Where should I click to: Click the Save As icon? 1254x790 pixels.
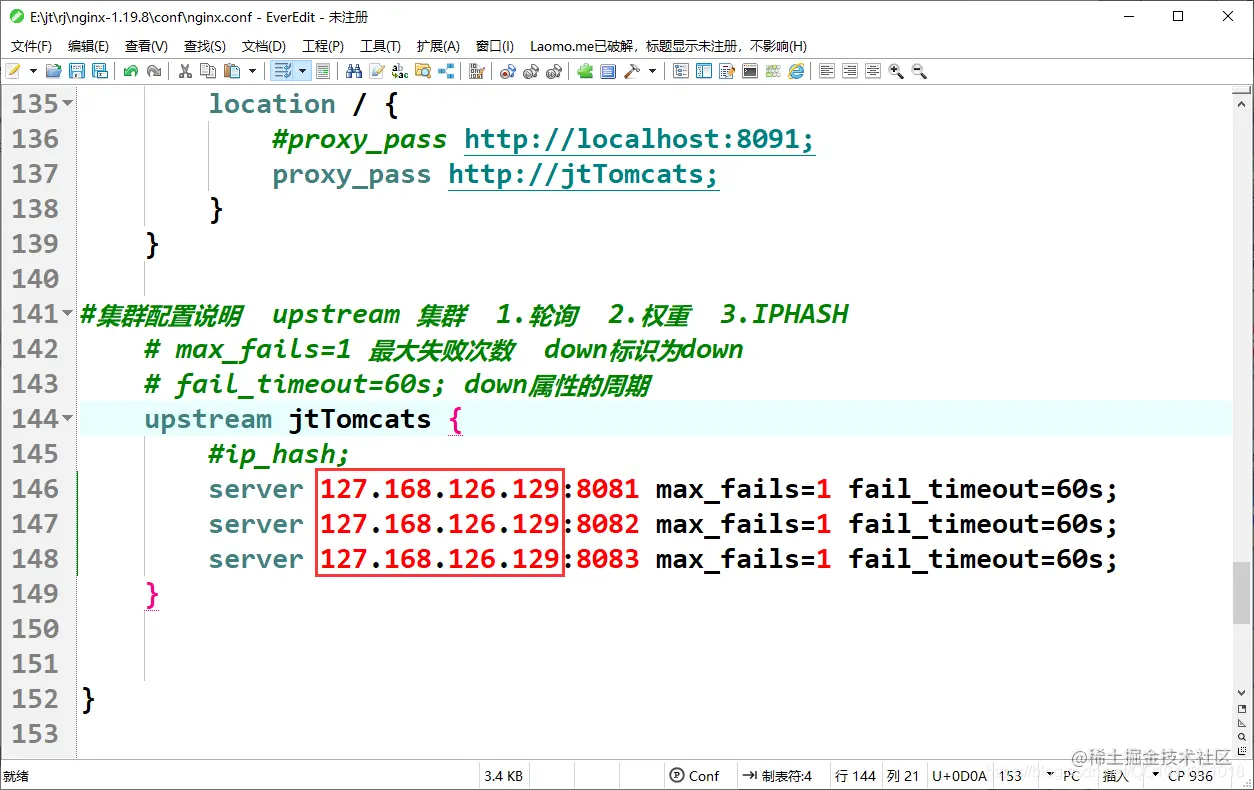[x=100, y=71]
